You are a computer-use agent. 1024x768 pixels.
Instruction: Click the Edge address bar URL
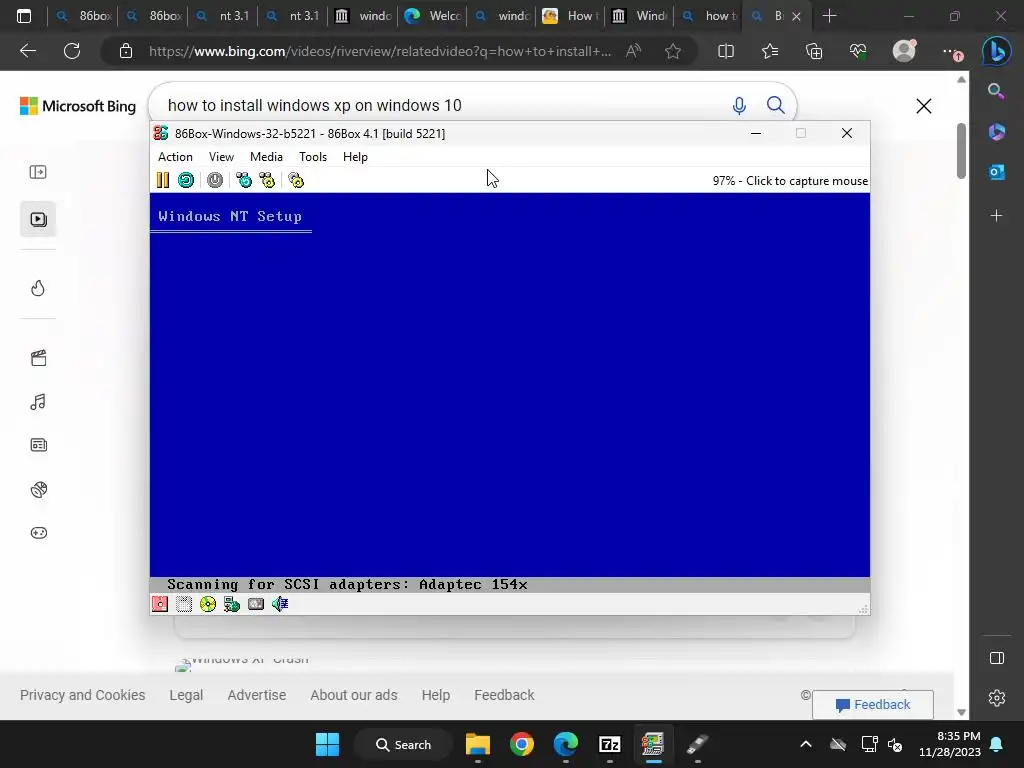coord(380,51)
